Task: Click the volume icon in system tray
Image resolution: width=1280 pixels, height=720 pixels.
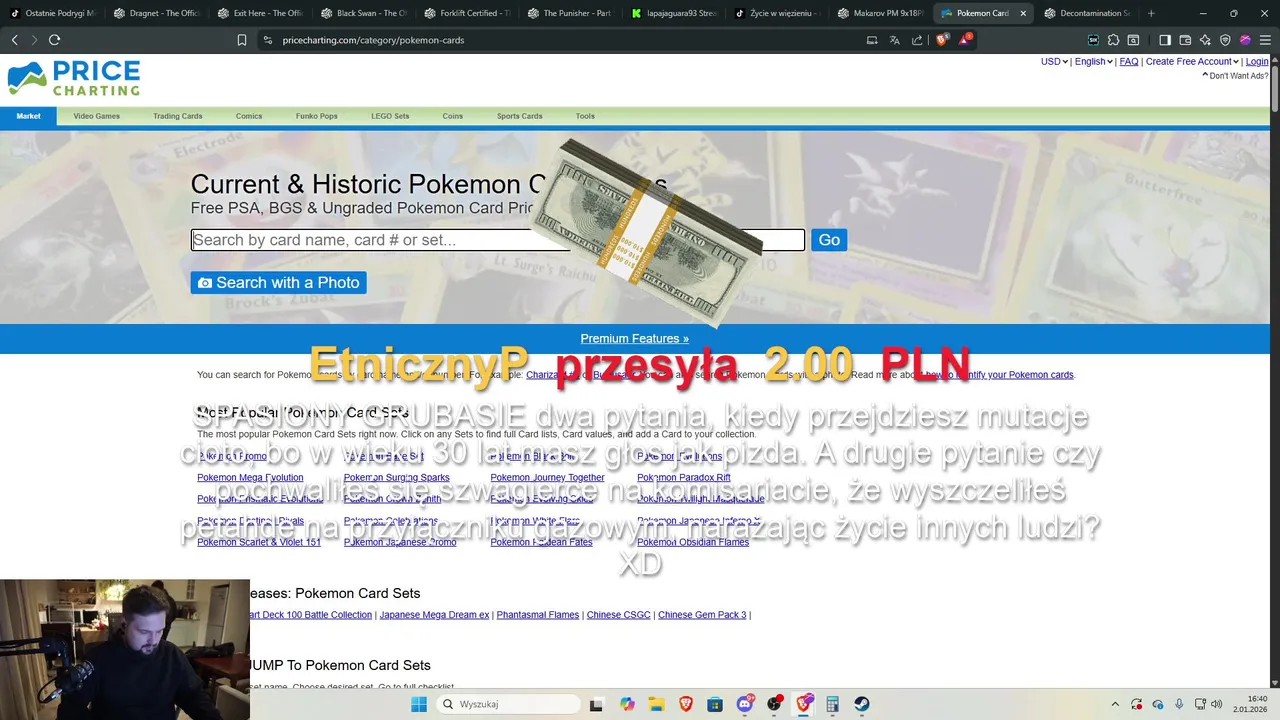Action: [1217, 704]
